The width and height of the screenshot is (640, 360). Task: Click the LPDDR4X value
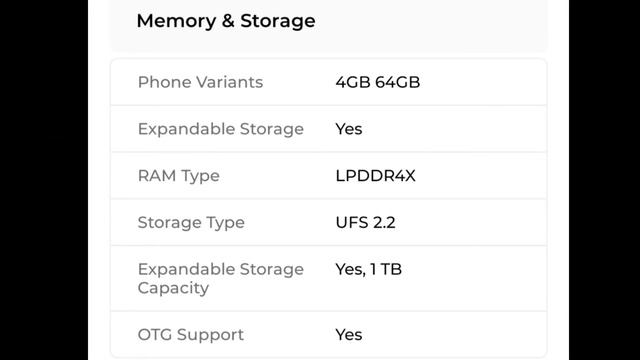(x=376, y=176)
